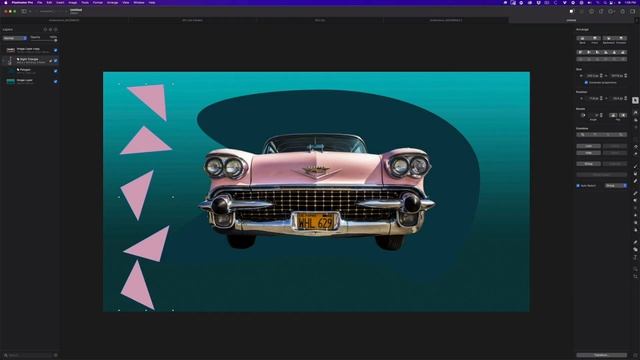Move layer Backward one step

coord(608,38)
